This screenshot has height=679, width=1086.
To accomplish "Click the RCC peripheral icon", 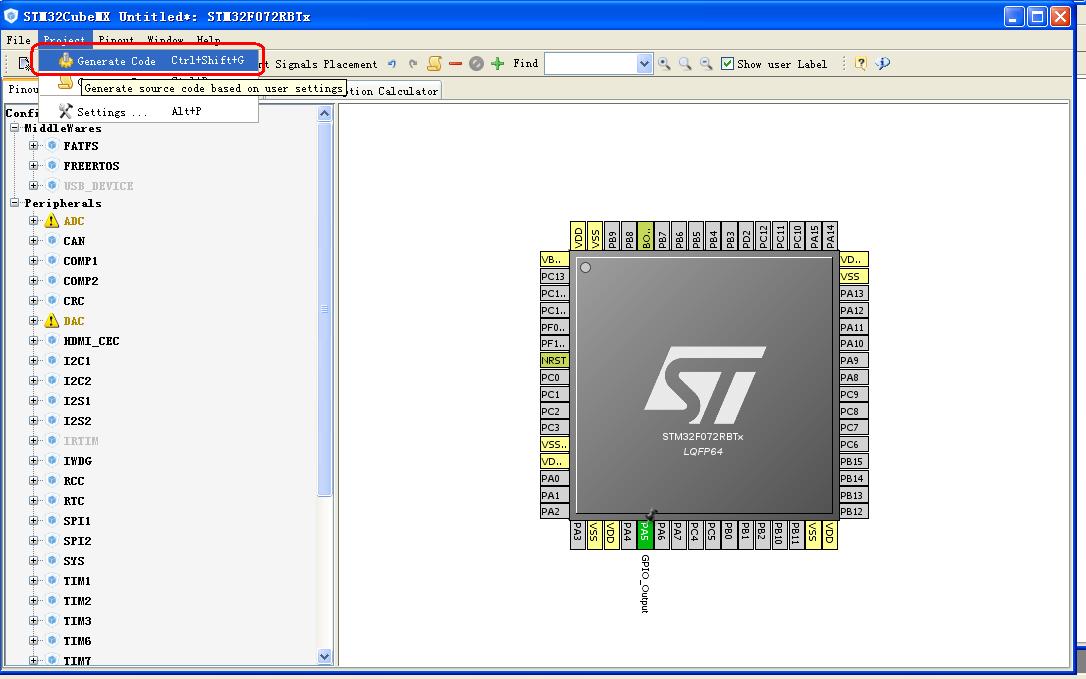I will (52, 481).
